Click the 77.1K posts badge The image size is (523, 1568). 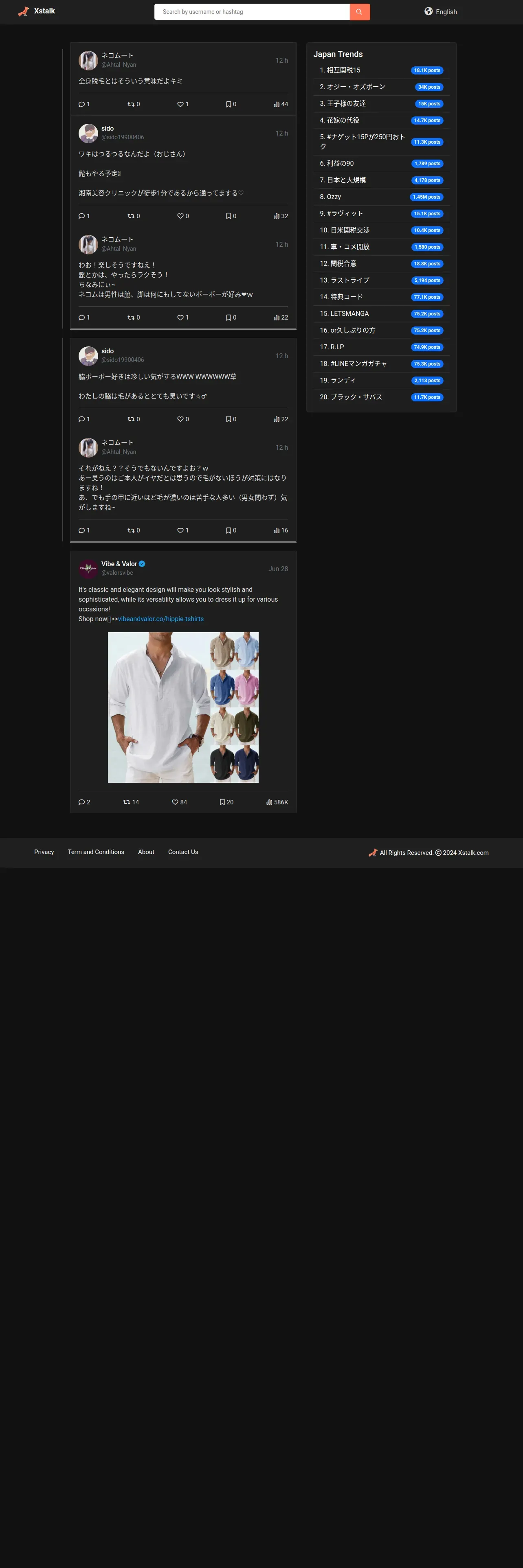point(427,297)
